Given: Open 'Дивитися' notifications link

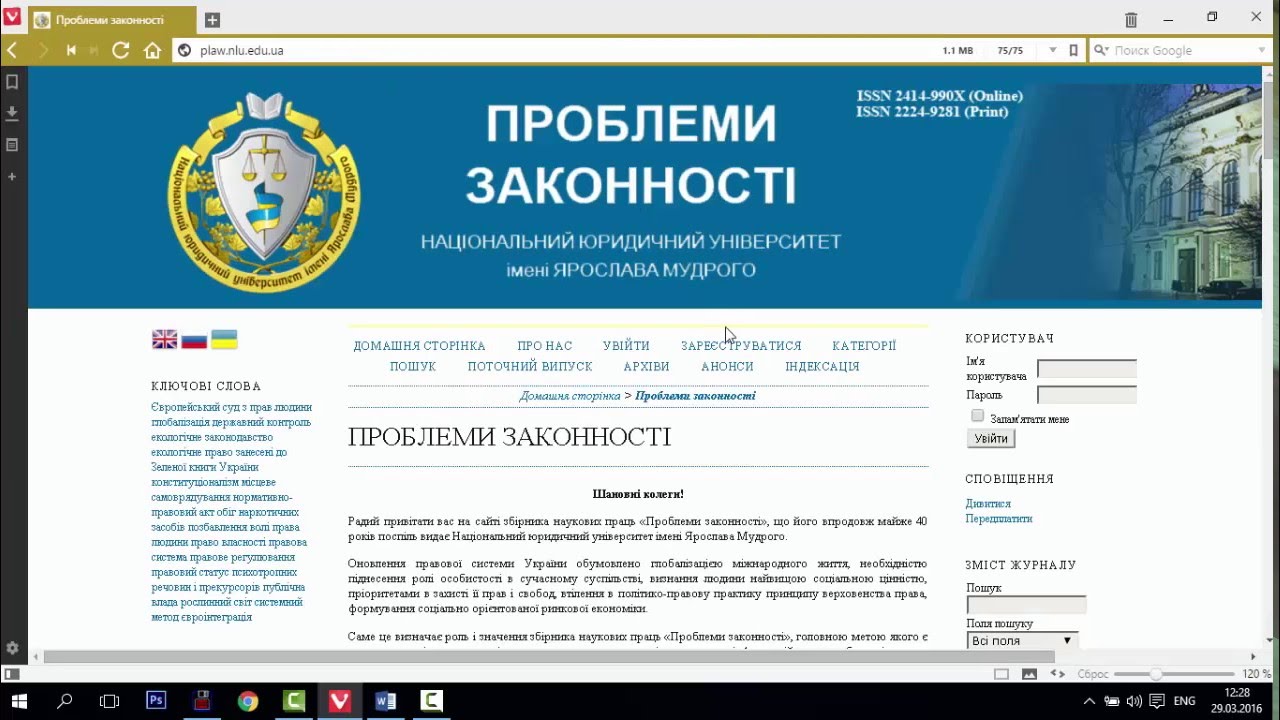Looking at the screenshot, I should pos(988,504).
